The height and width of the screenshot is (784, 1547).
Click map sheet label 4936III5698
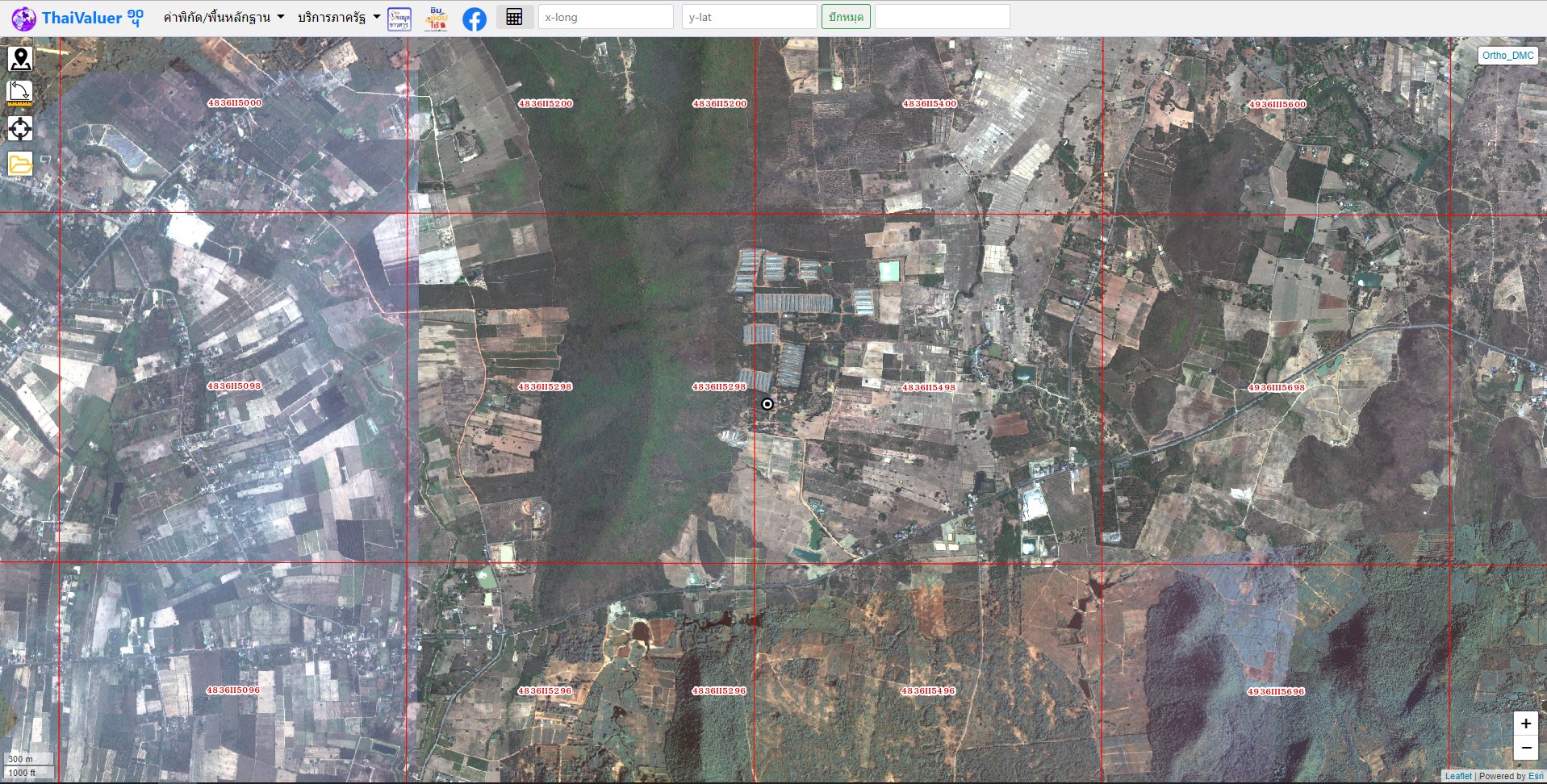tap(1277, 388)
